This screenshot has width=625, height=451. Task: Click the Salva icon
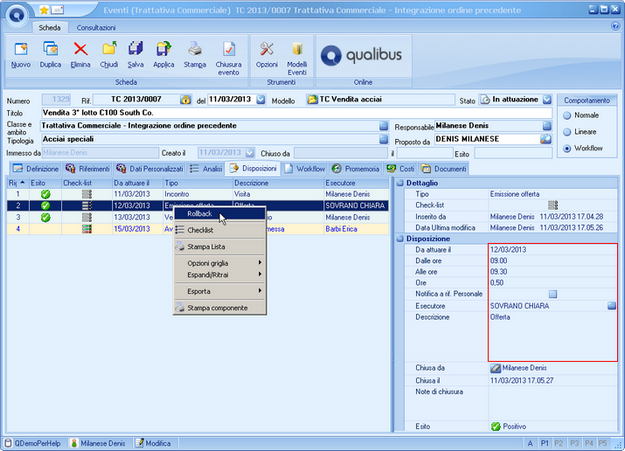[136, 49]
